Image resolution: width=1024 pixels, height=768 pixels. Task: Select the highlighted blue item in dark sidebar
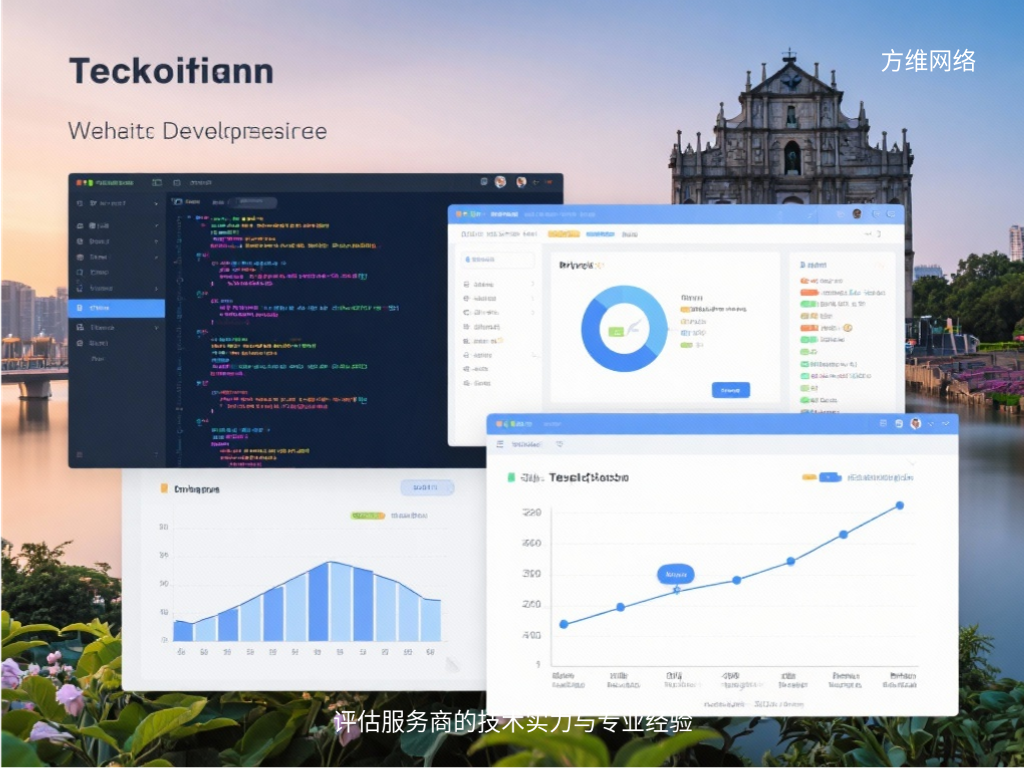point(116,308)
